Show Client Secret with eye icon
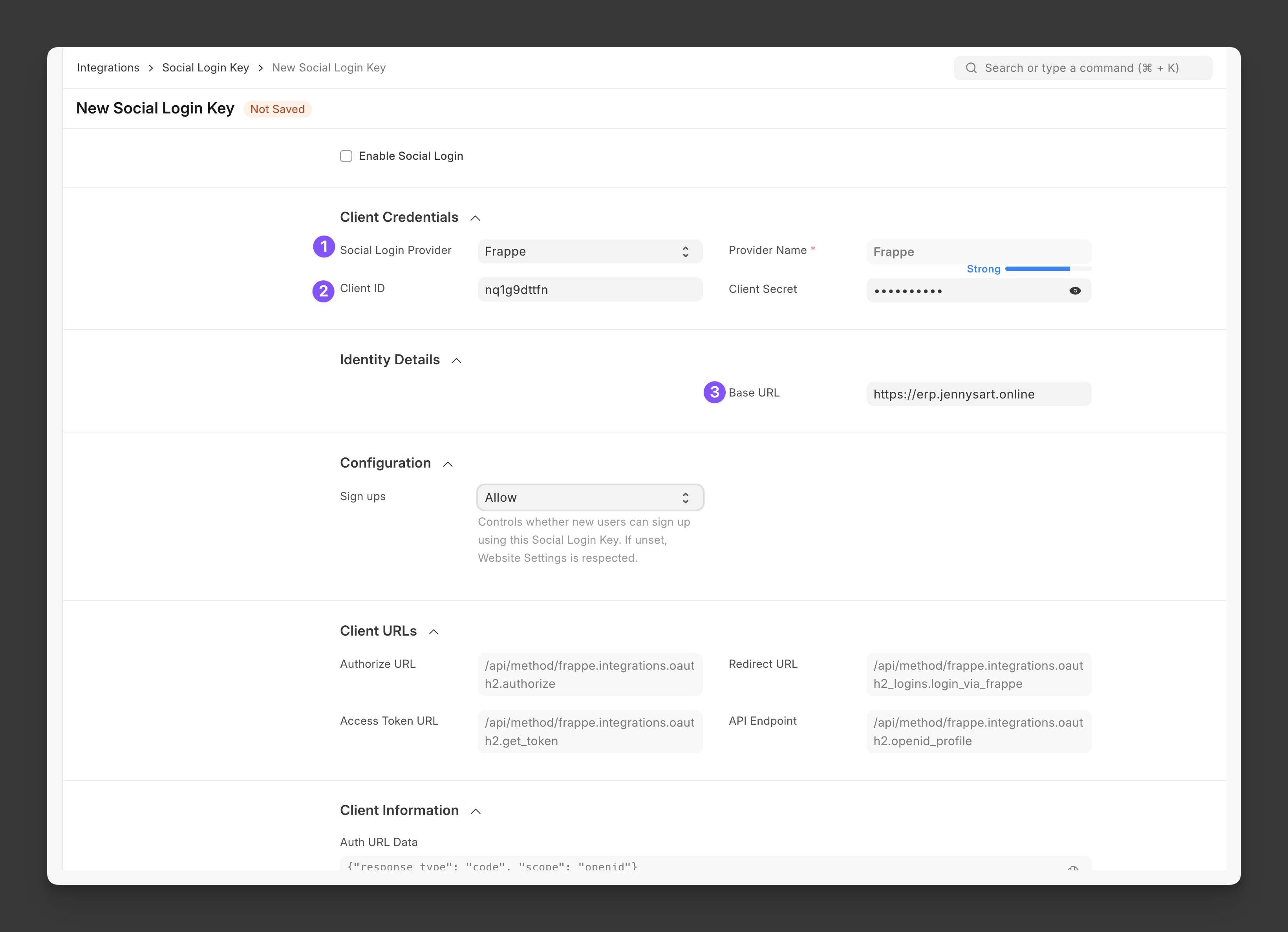This screenshot has height=932, width=1288. [x=1074, y=291]
